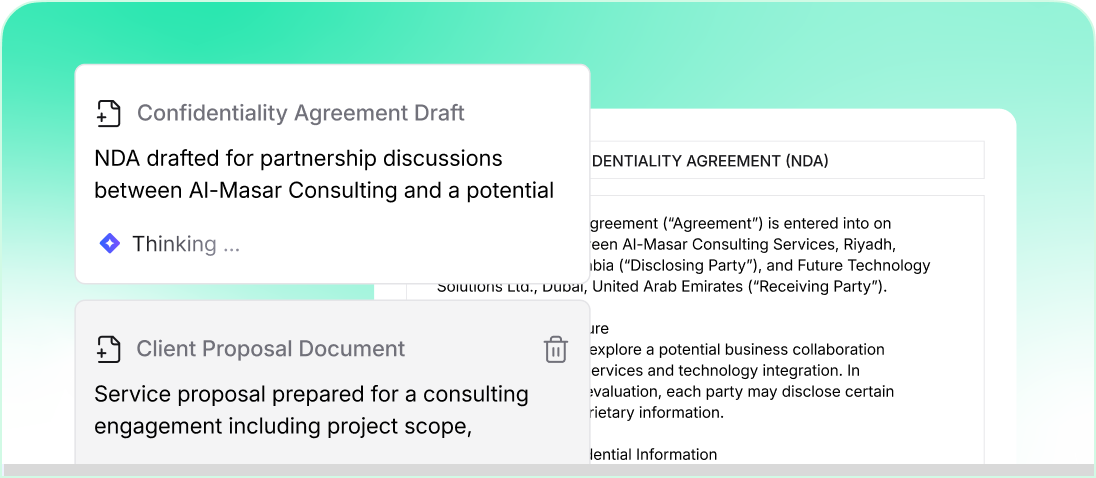This screenshot has width=1096, height=478.
Task: Click the "rietary information." line in the preview
Action: (x=656, y=412)
